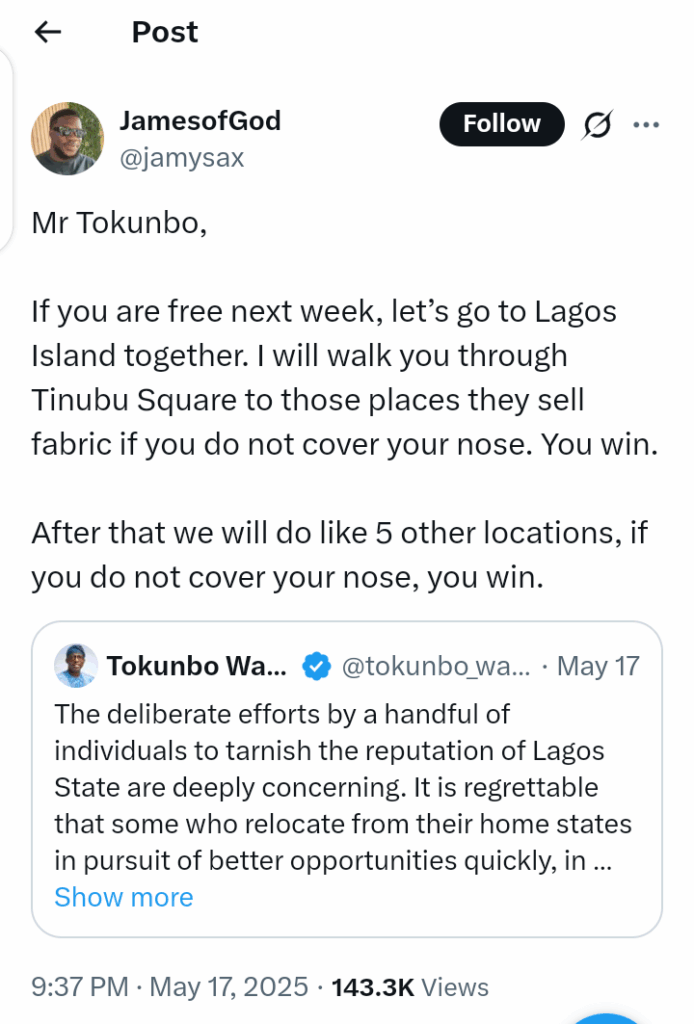The image size is (694, 1024).
Task: Select the Tokunbo Wa... author name
Action: pyautogui.click(x=196, y=666)
